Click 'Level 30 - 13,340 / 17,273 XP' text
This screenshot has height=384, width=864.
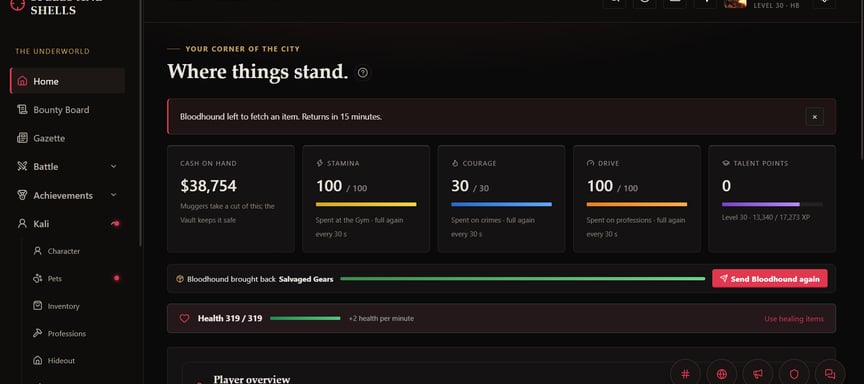[766, 218]
